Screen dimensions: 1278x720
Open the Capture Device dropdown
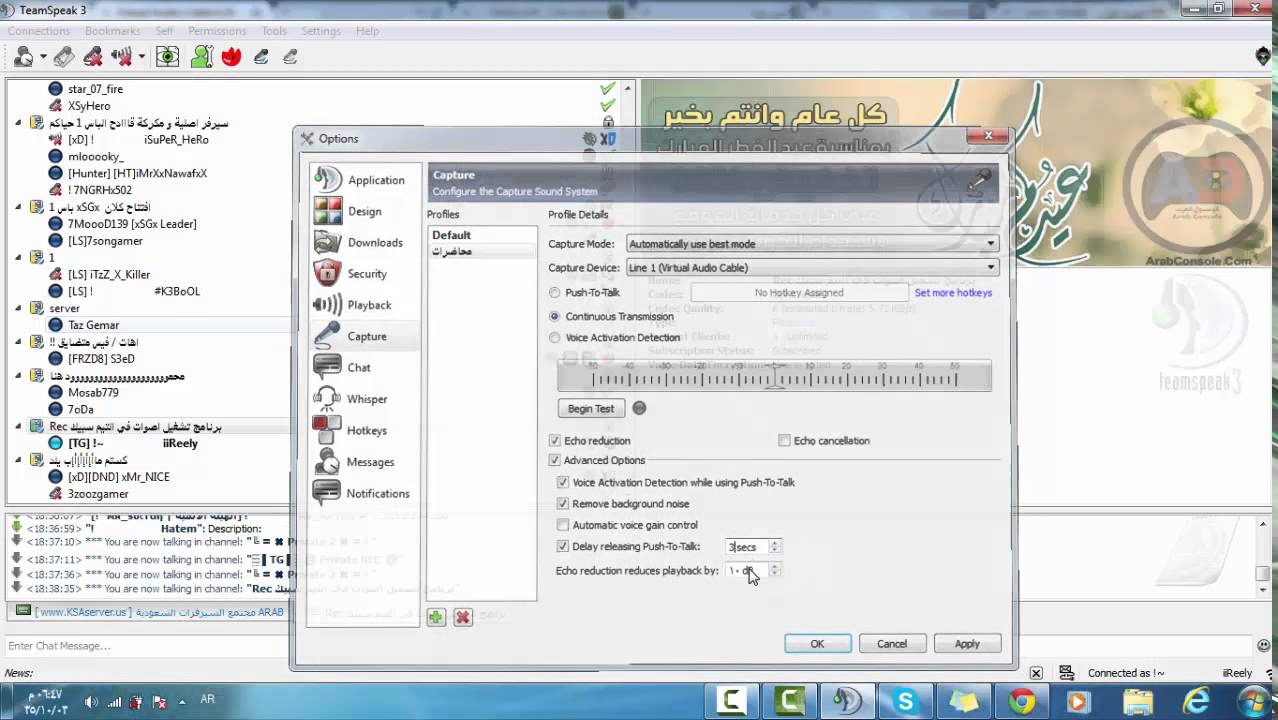pyautogui.click(x=812, y=267)
